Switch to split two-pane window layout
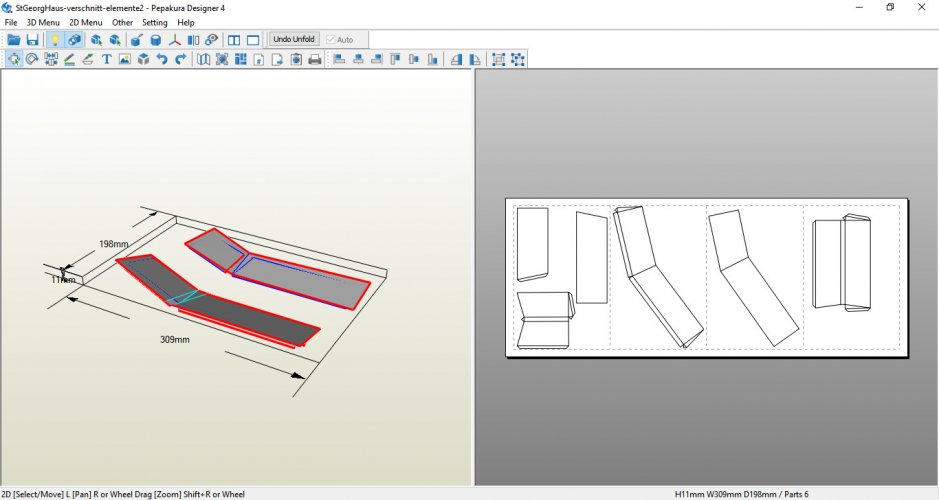The image size is (939, 500). pos(234,40)
